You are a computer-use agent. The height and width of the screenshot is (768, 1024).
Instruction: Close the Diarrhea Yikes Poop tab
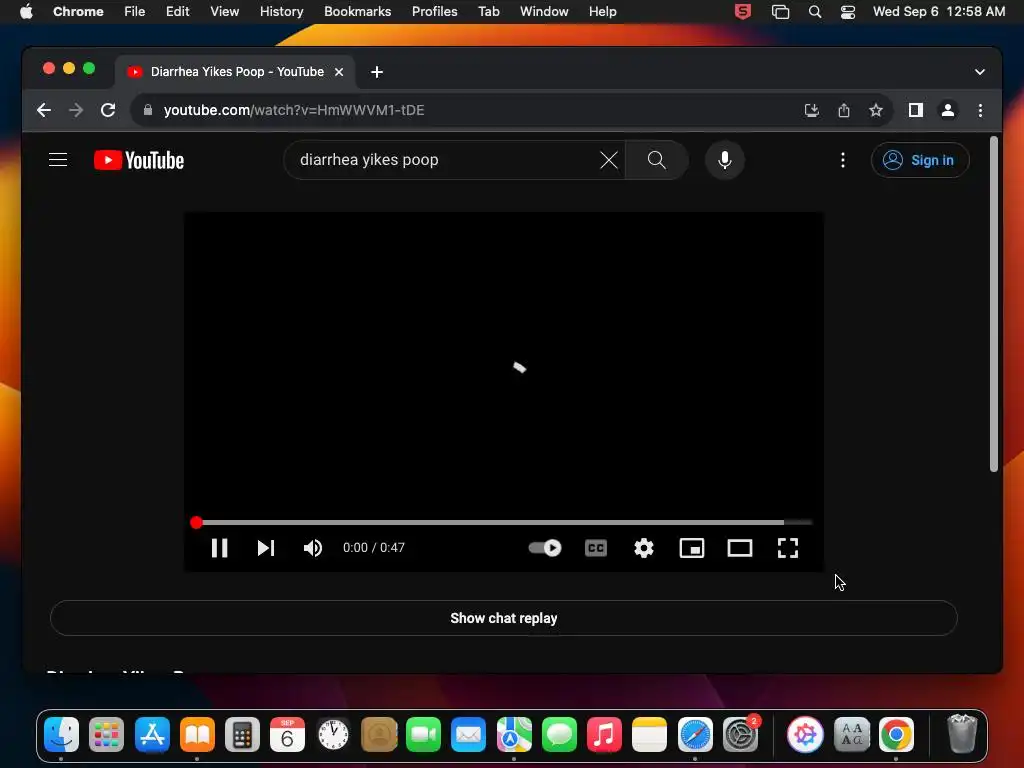point(339,72)
